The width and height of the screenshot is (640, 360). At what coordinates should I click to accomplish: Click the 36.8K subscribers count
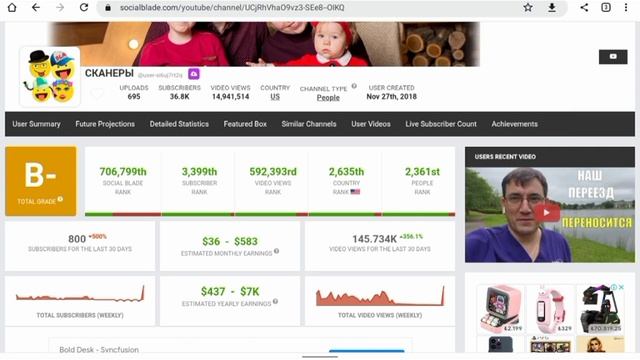point(180,97)
